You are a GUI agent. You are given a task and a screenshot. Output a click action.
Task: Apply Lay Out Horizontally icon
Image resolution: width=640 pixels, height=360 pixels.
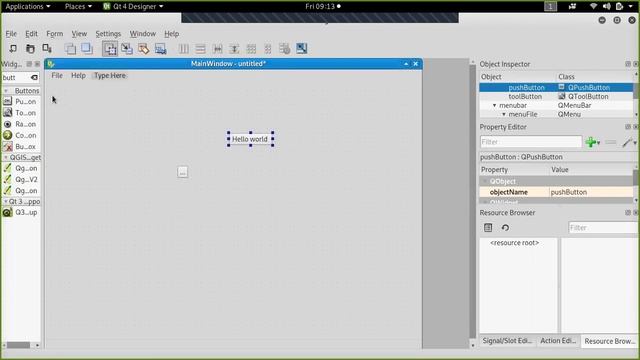[x=184, y=49]
